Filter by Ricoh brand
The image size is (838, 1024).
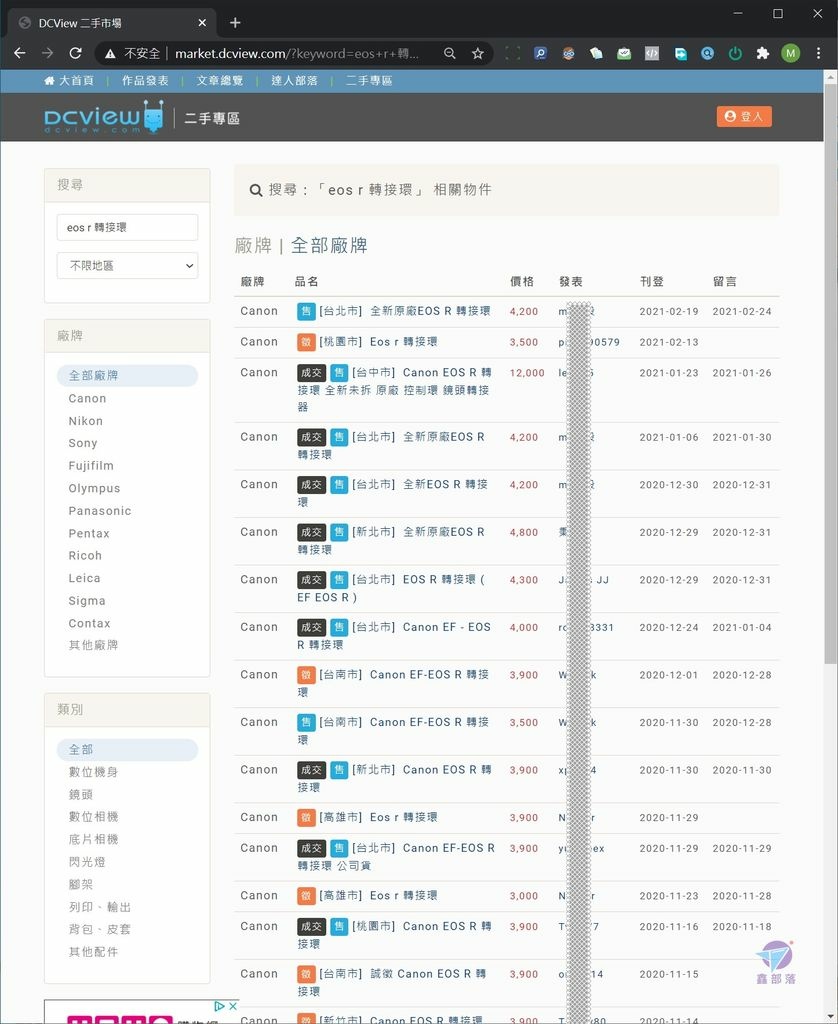(85, 556)
